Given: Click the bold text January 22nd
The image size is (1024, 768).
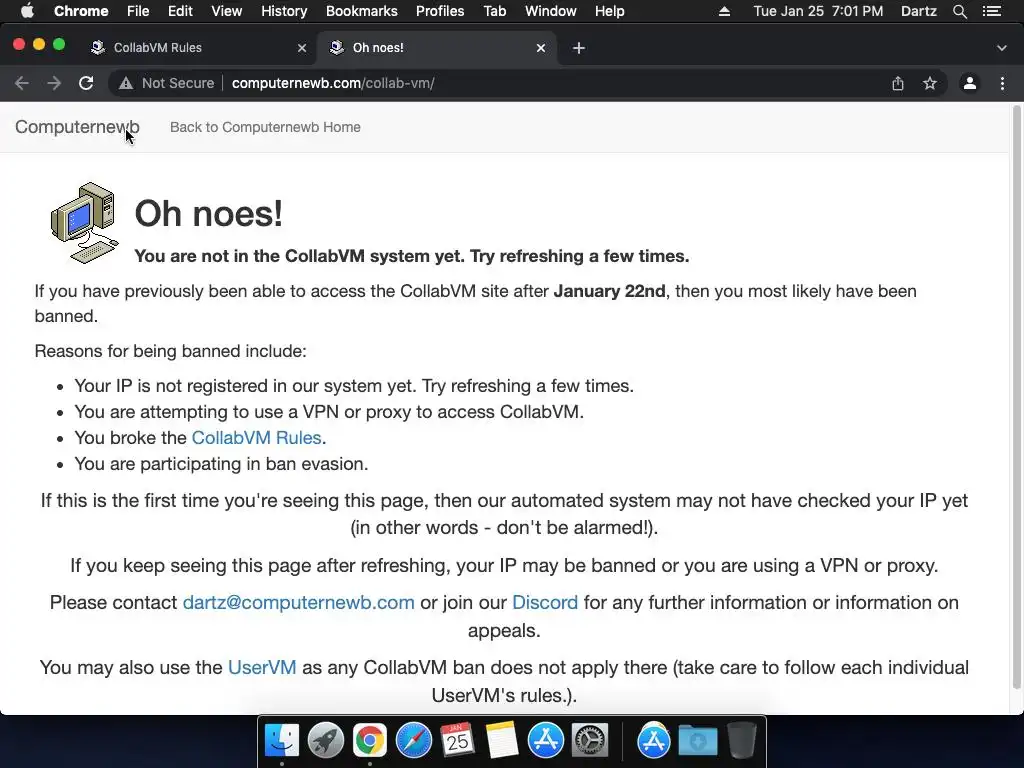Looking at the screenshot, I should click(x=609, y=291).
